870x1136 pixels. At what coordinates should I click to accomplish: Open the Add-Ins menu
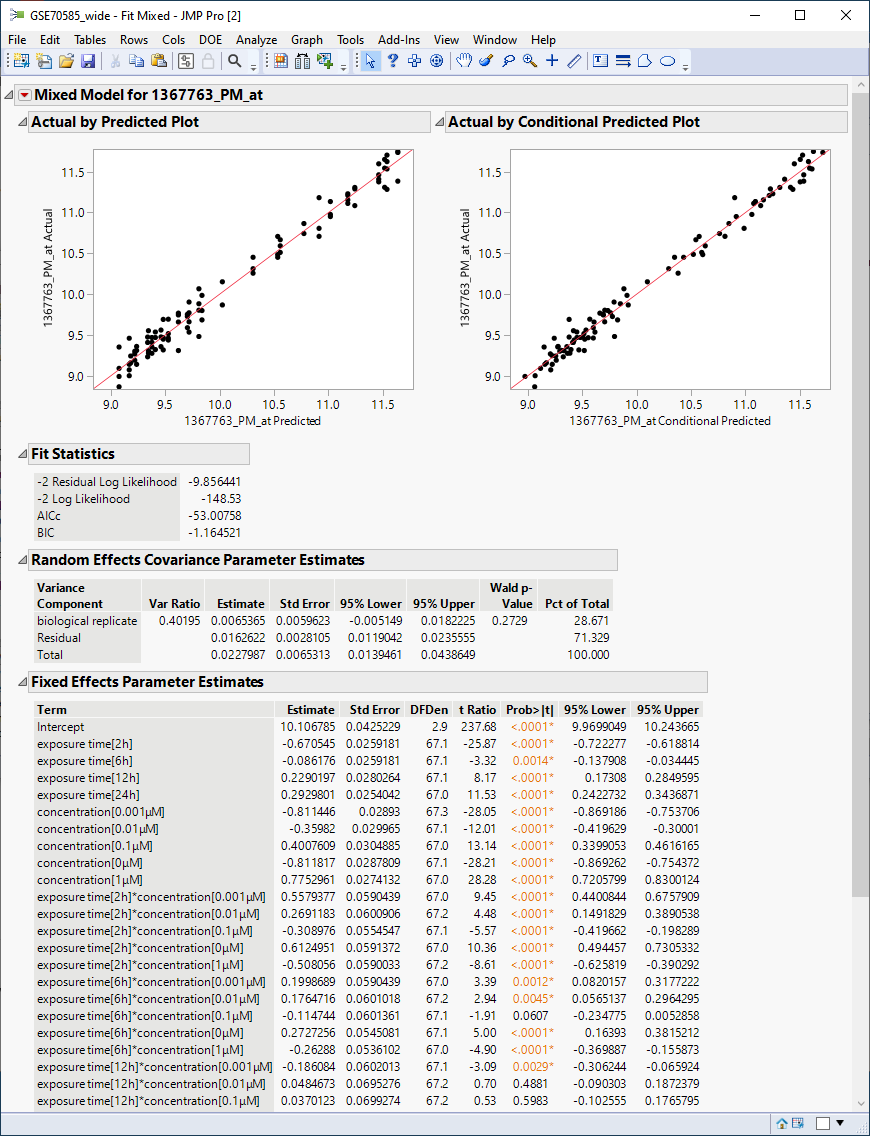[x=398, y=40]
